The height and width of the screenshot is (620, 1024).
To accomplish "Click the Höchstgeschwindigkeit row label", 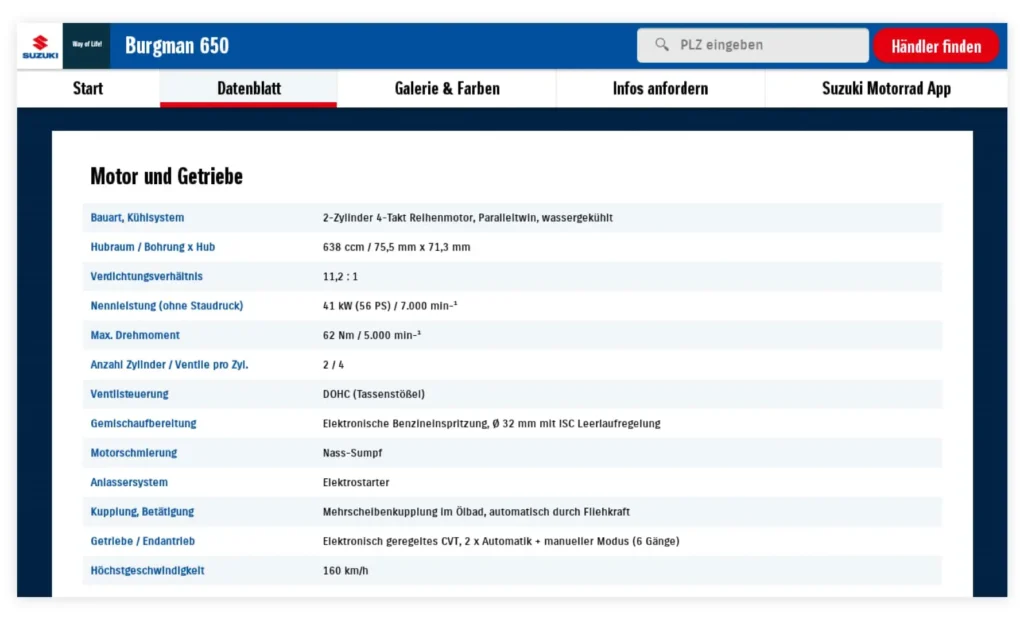I will (x=147, y=570).
